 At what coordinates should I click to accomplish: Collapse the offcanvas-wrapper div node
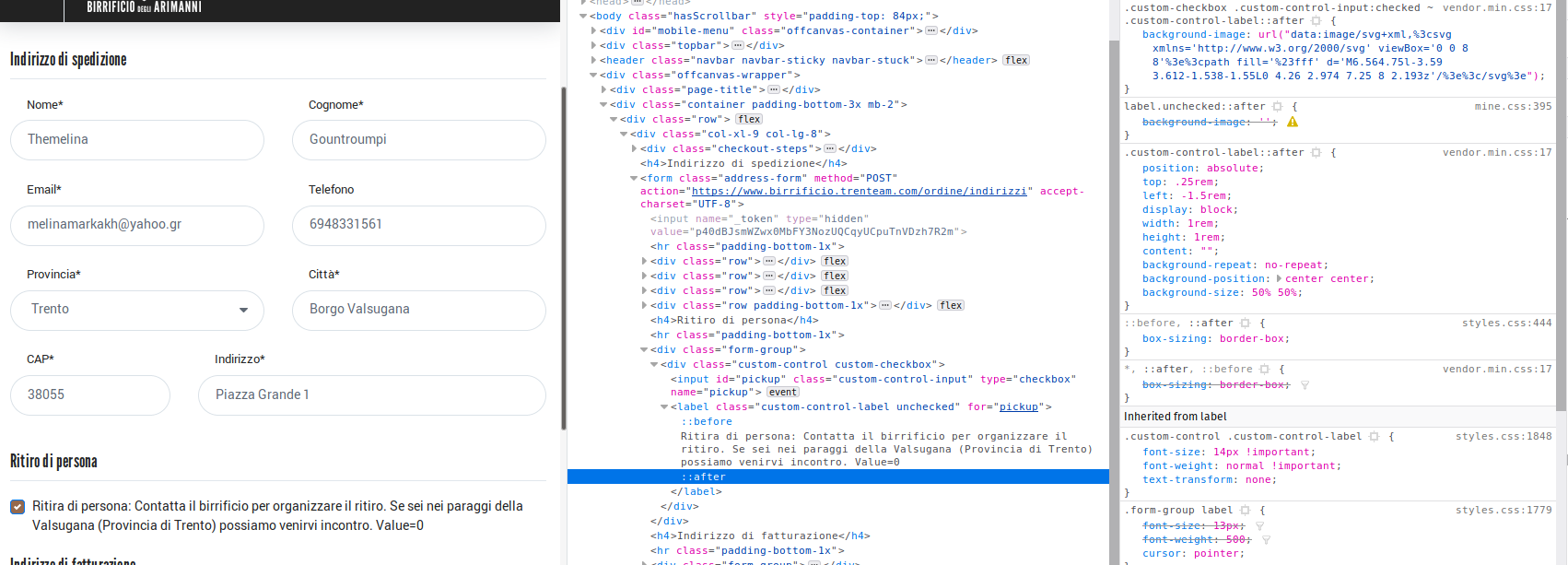593,75
